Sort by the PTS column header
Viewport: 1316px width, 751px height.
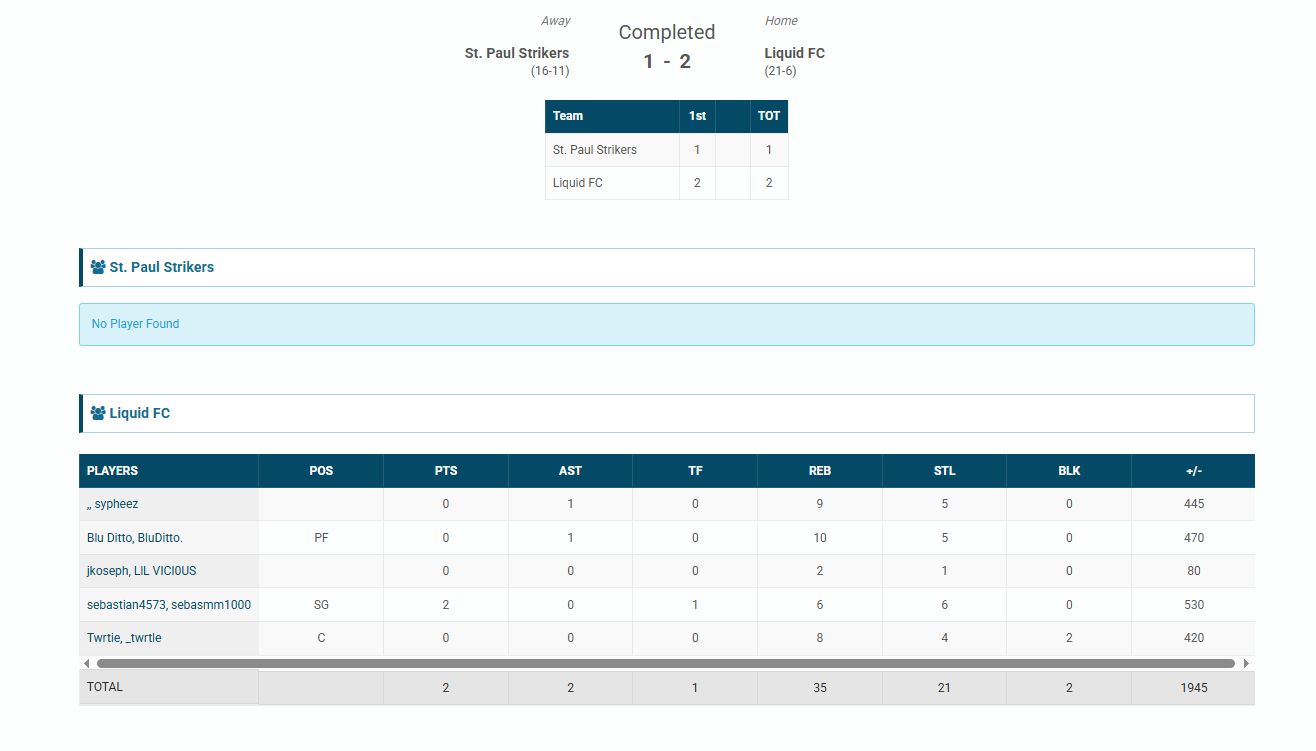coord(446,471)
